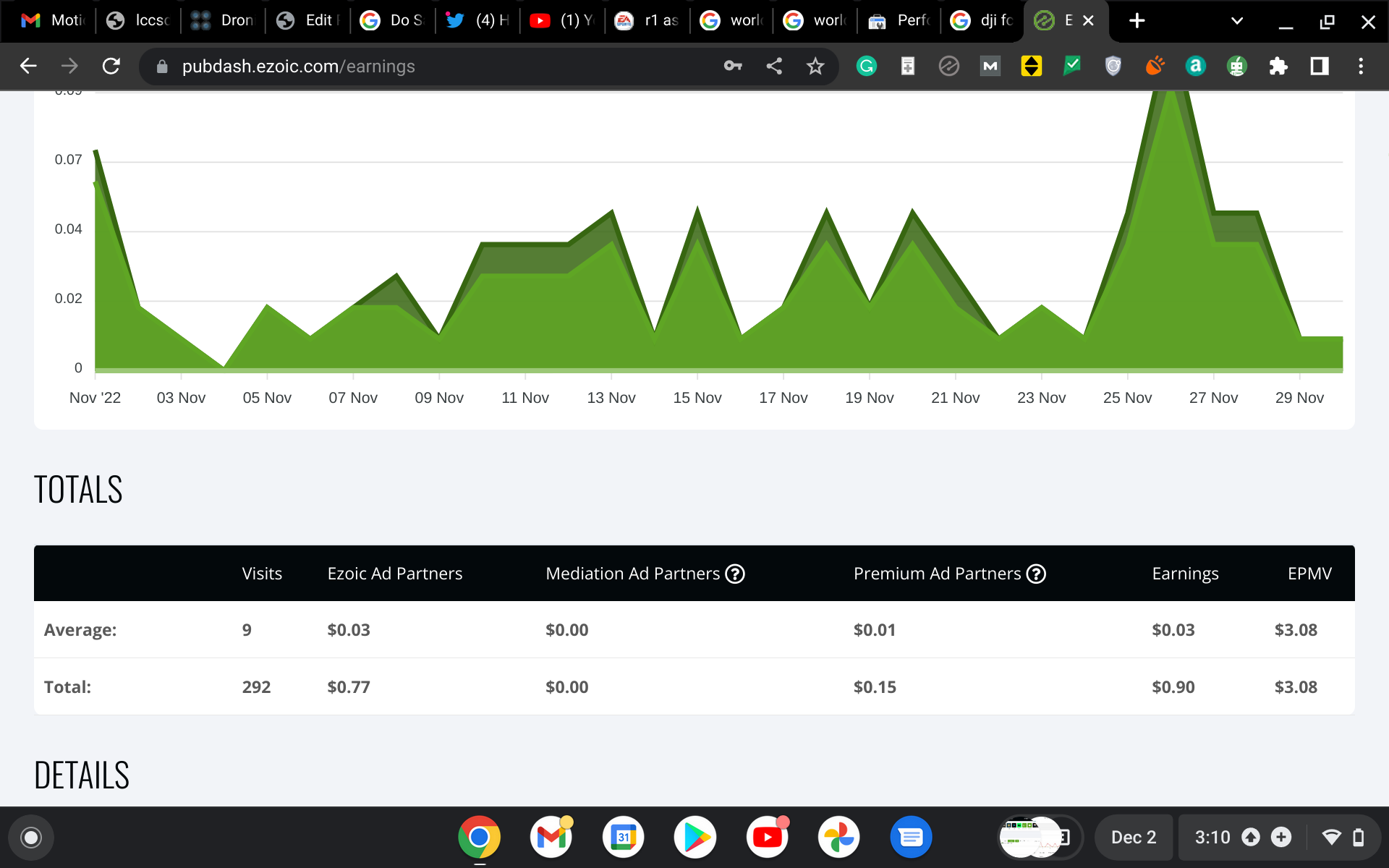
Task: Open a new browser tab
Action: coord(1137,21)
